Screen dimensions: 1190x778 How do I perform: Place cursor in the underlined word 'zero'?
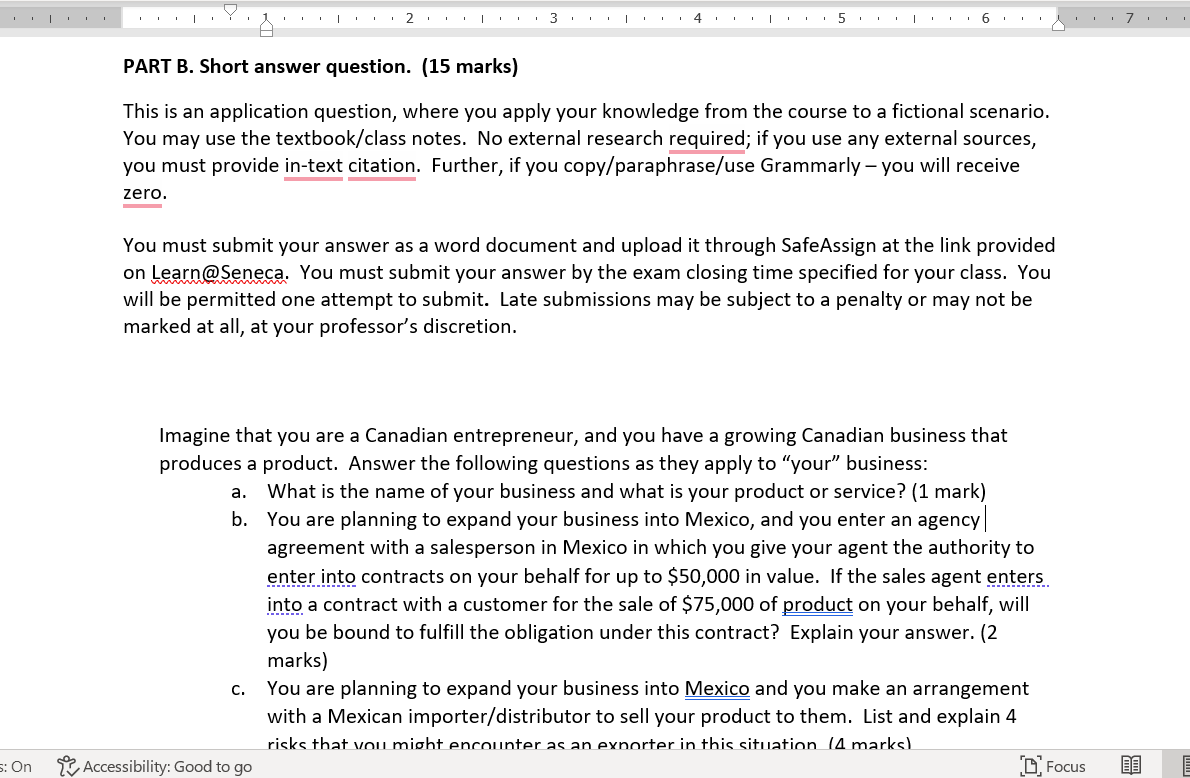[142, 192]
